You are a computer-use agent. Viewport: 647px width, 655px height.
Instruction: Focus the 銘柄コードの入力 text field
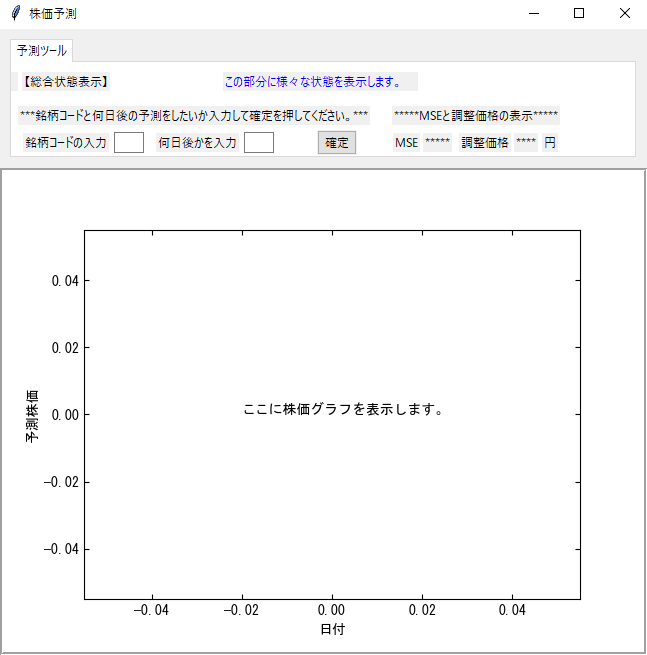129,142
